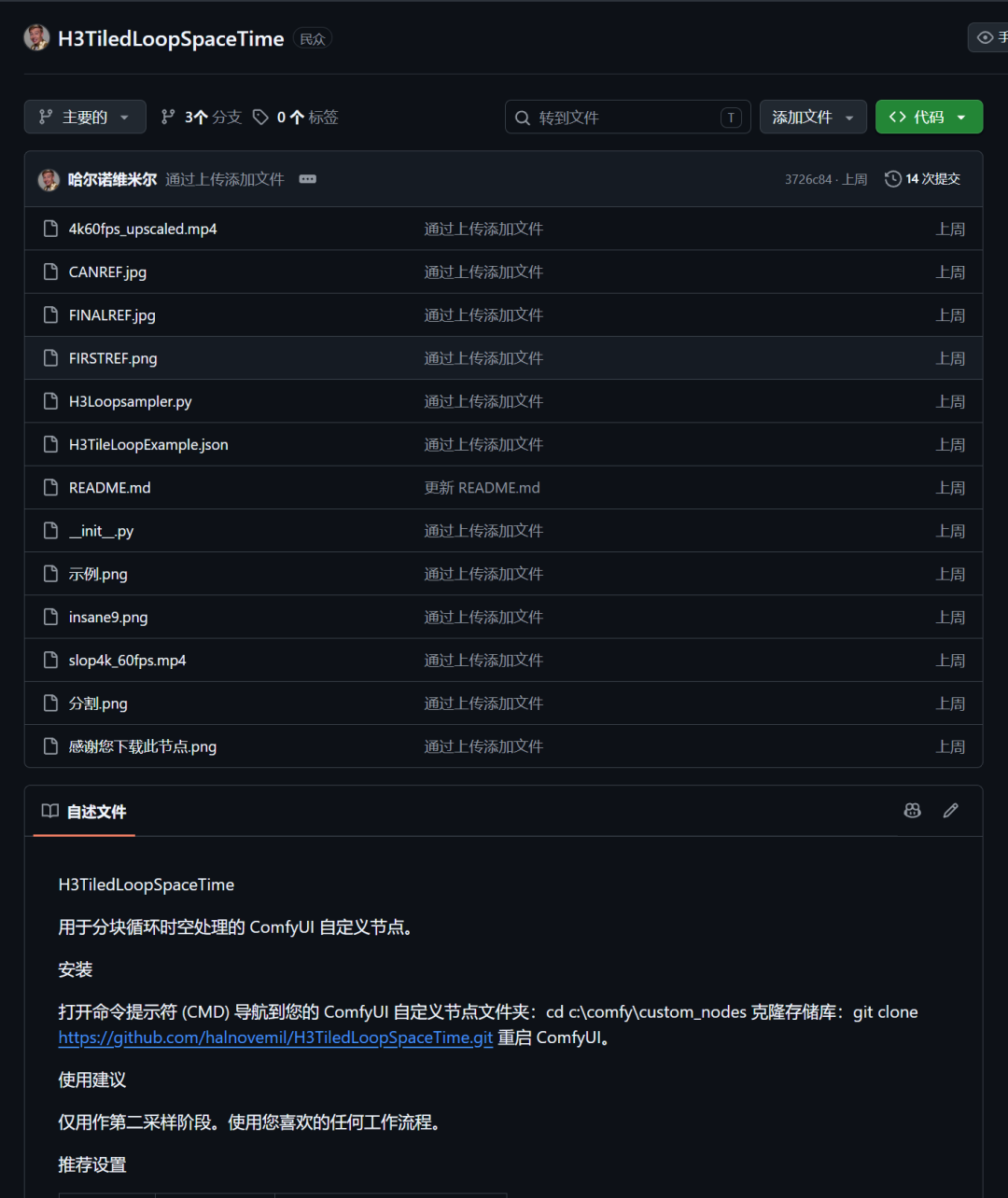
Task: Click file icon beside 感谢您下载此节点.png
Action: [51, 746]
